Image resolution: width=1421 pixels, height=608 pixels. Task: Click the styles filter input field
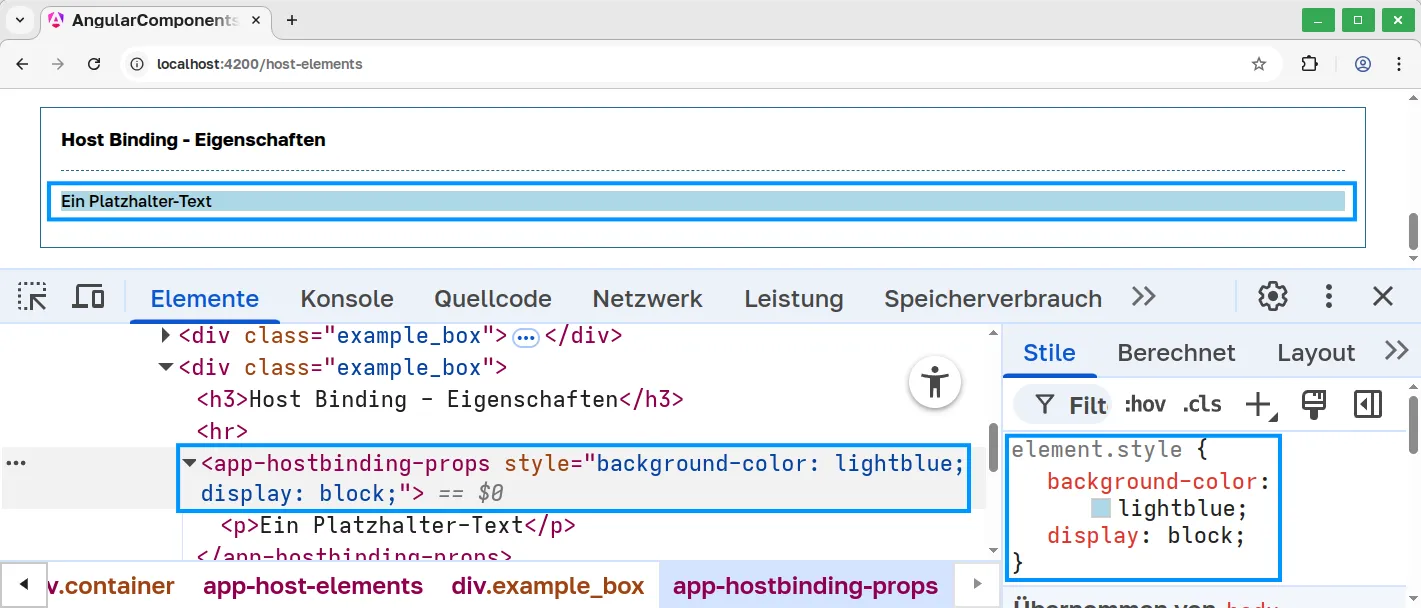[1063, 405]
